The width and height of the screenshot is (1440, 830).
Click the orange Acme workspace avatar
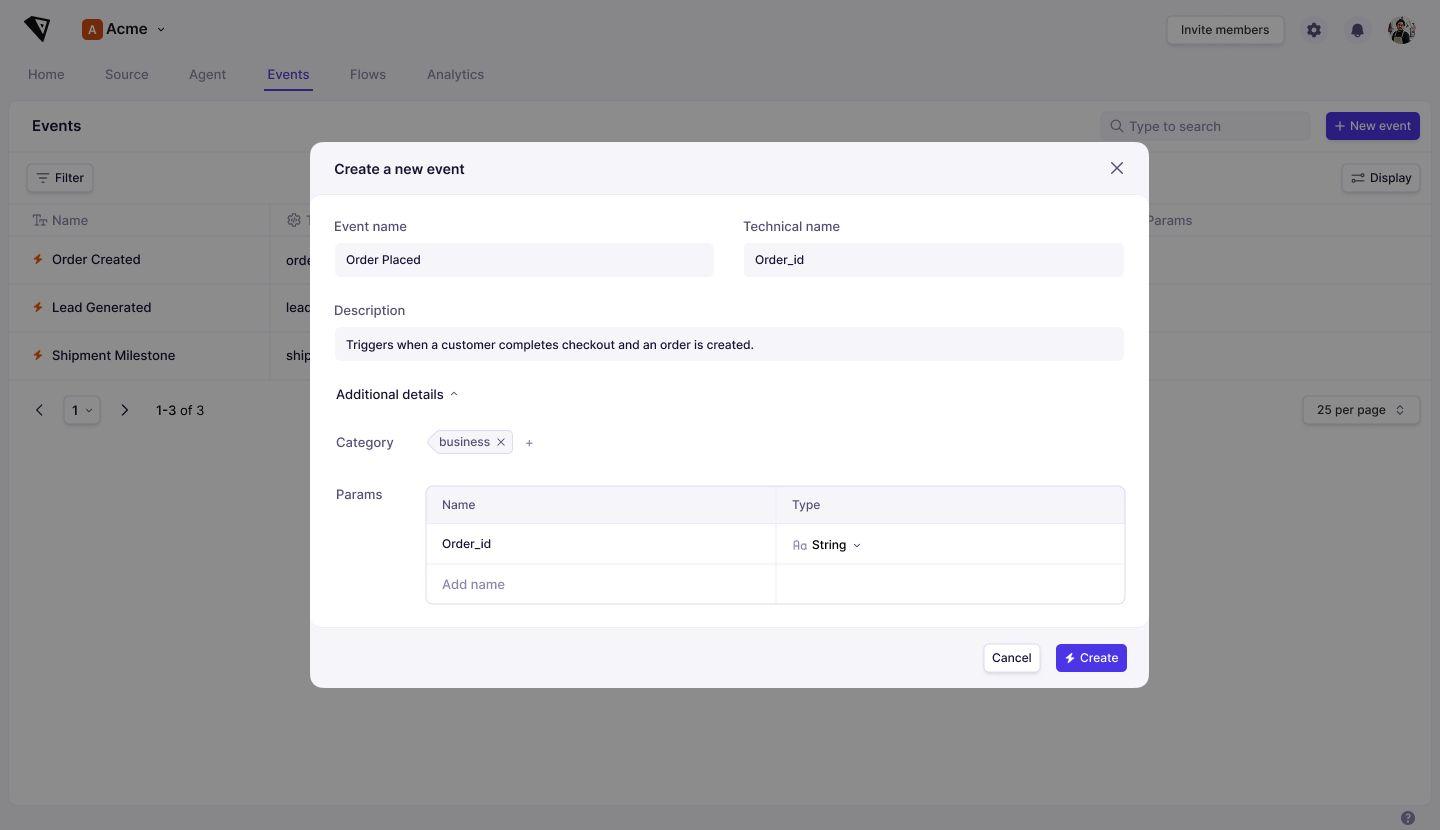point(92,29)
